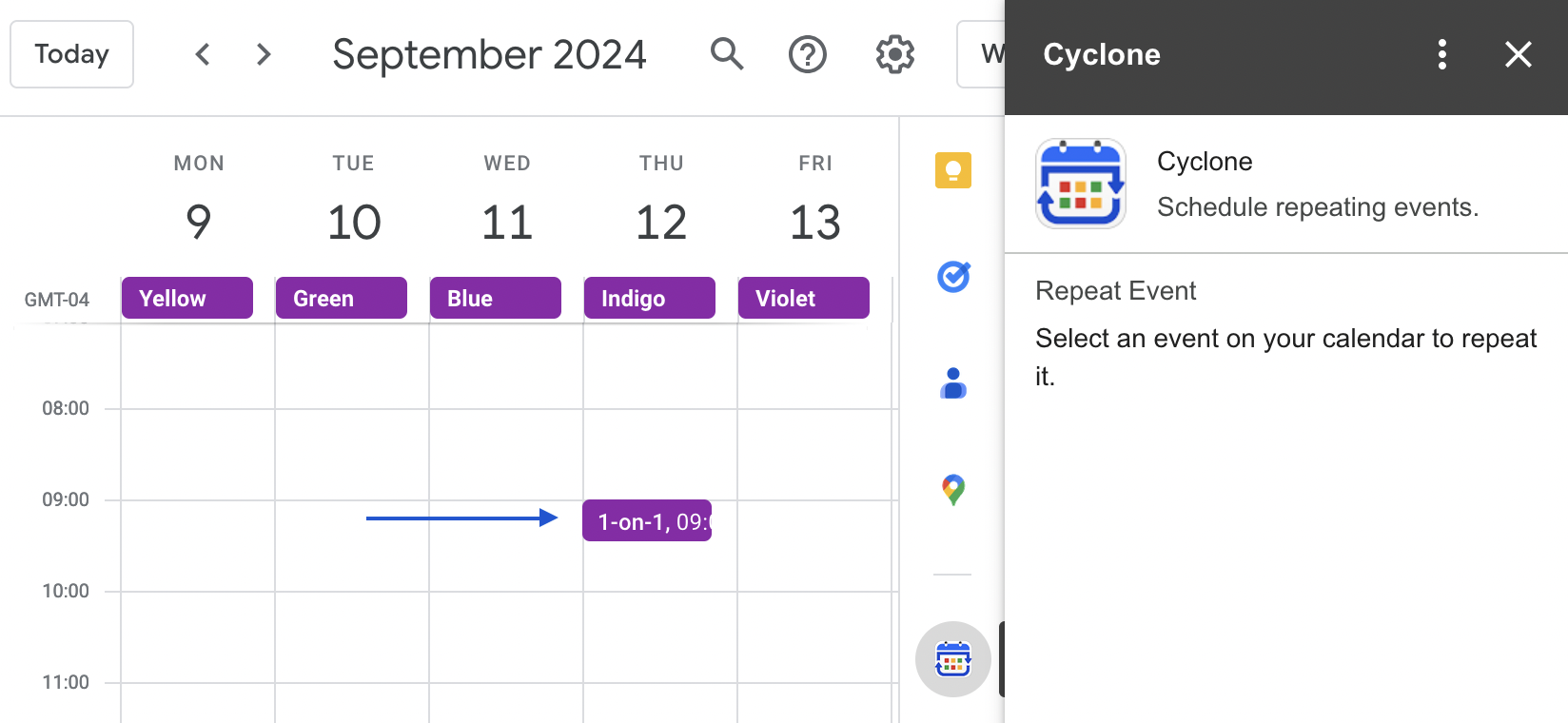Click the Cyclone app logo in panel
The image size is (1568, 723).
(1081, 184)
